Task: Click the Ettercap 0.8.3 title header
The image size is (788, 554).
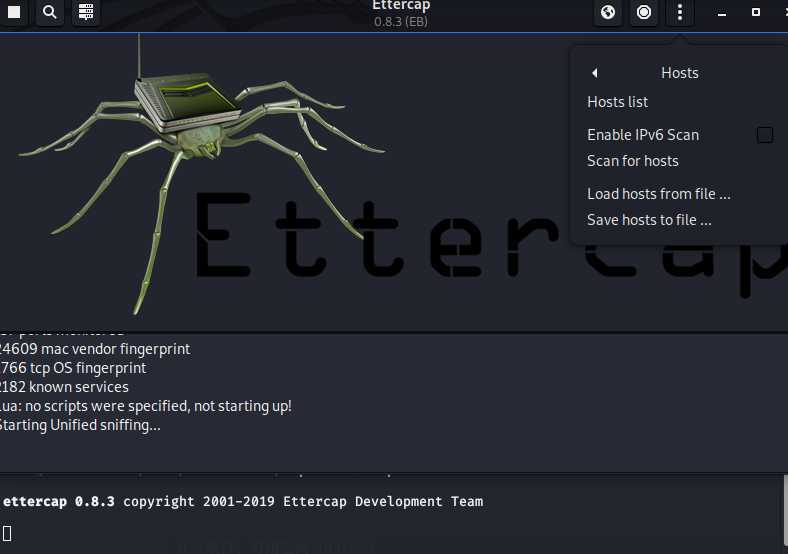Action: 400,13
